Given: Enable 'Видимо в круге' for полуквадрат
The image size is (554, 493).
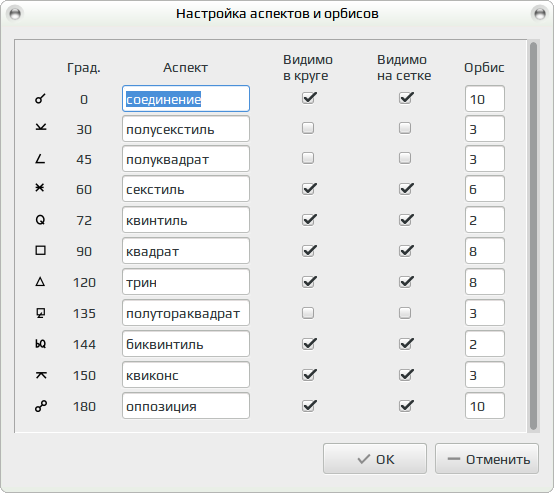Looking at the screenshot, I should coord(308,158).
